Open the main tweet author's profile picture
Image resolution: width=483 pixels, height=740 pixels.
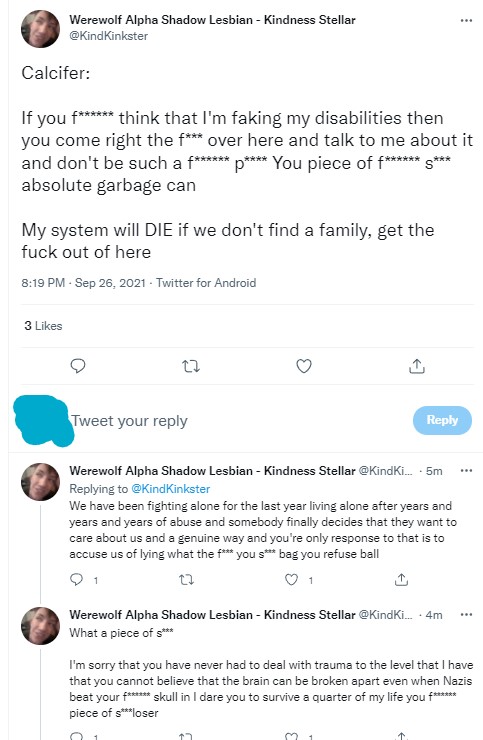pyautogui.click(x=41, y=29)
